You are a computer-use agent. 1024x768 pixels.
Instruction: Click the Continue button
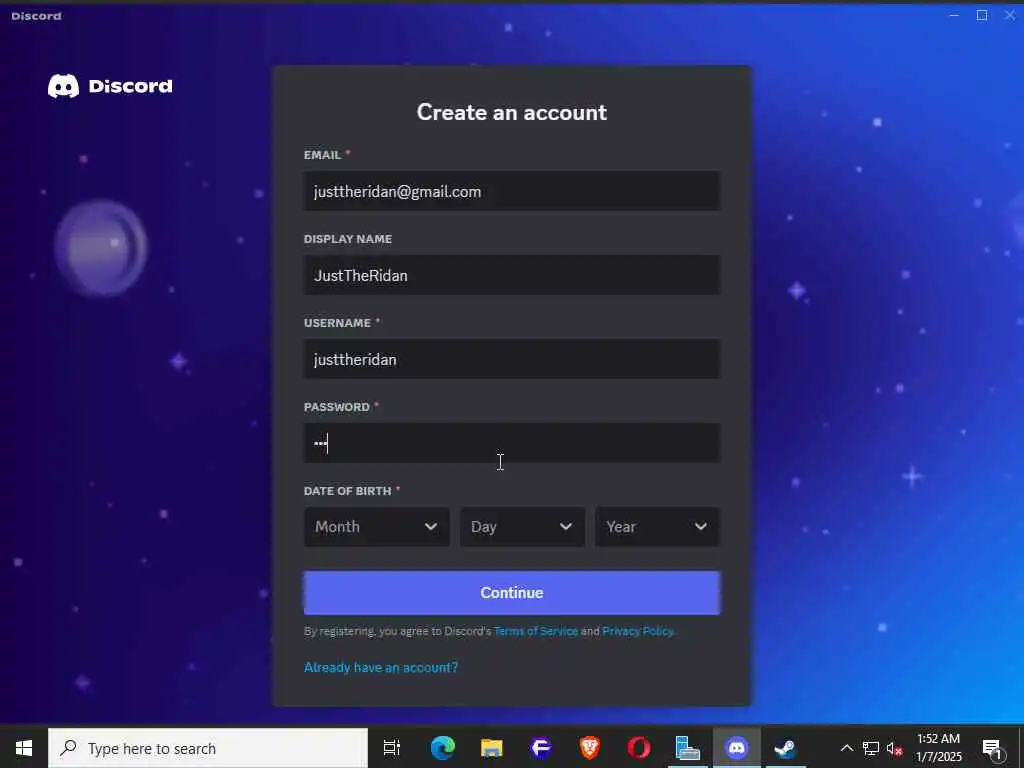click(x=512, y=592)
